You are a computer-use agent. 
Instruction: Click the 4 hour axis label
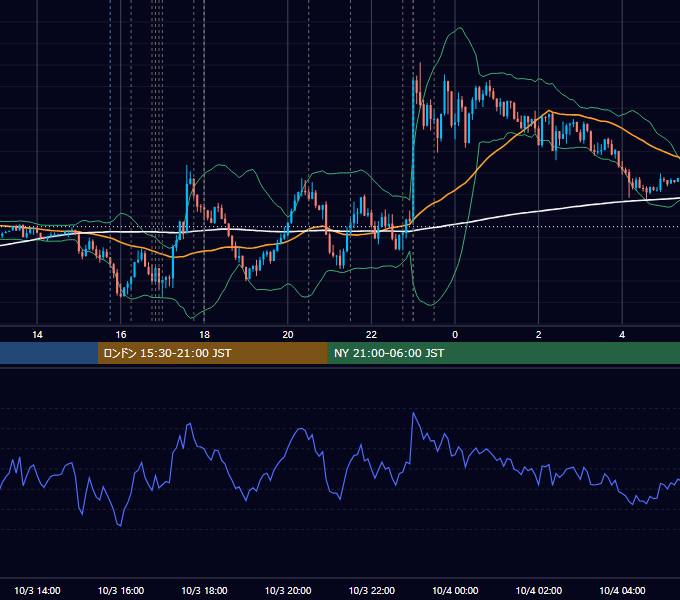(622, 335)
